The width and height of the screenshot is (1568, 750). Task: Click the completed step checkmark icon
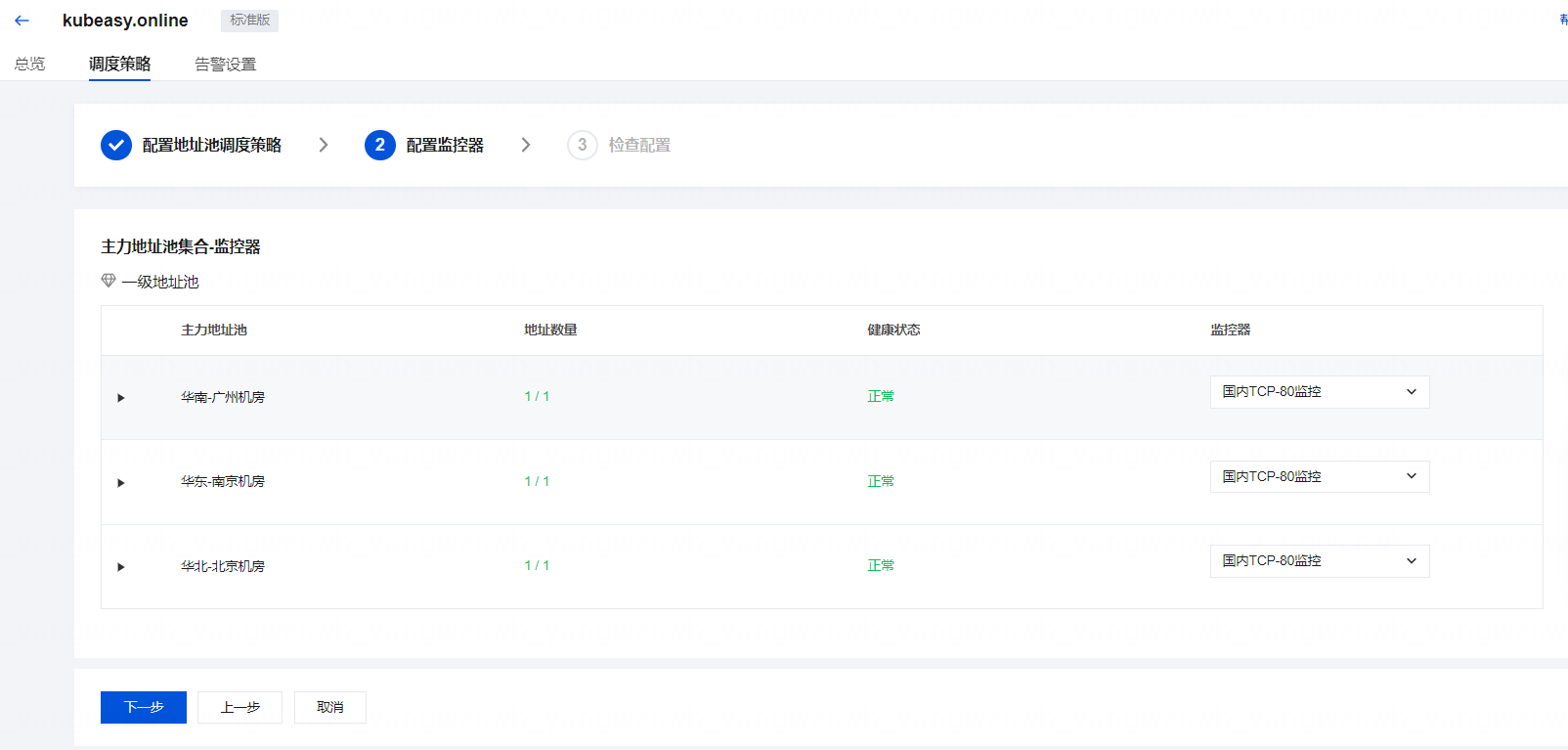tap(116, 145)
